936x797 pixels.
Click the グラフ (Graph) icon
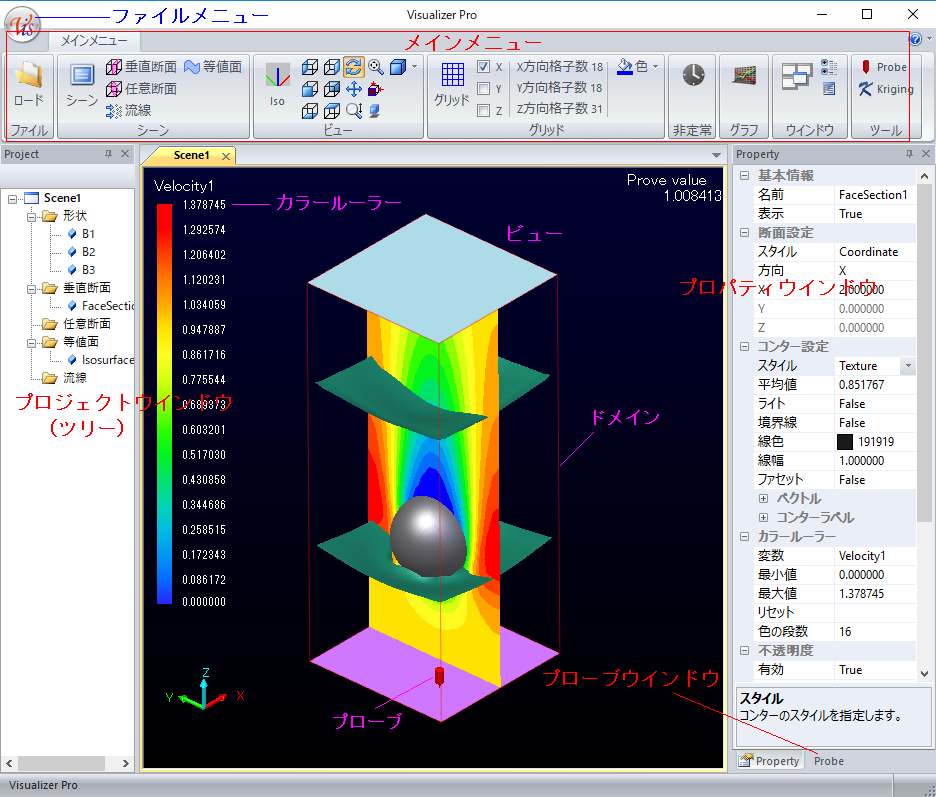(743, 76)
